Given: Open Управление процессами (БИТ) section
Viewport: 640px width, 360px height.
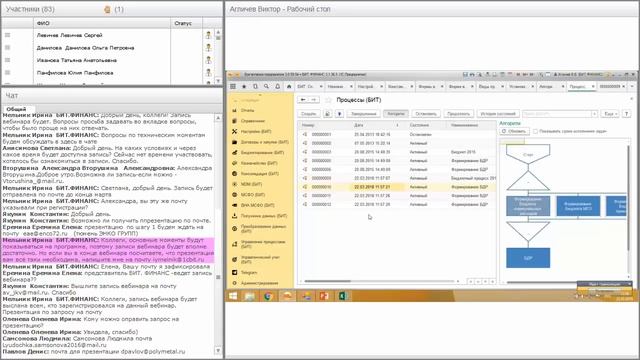Looking at the screenshot, I should pos(259,244).
